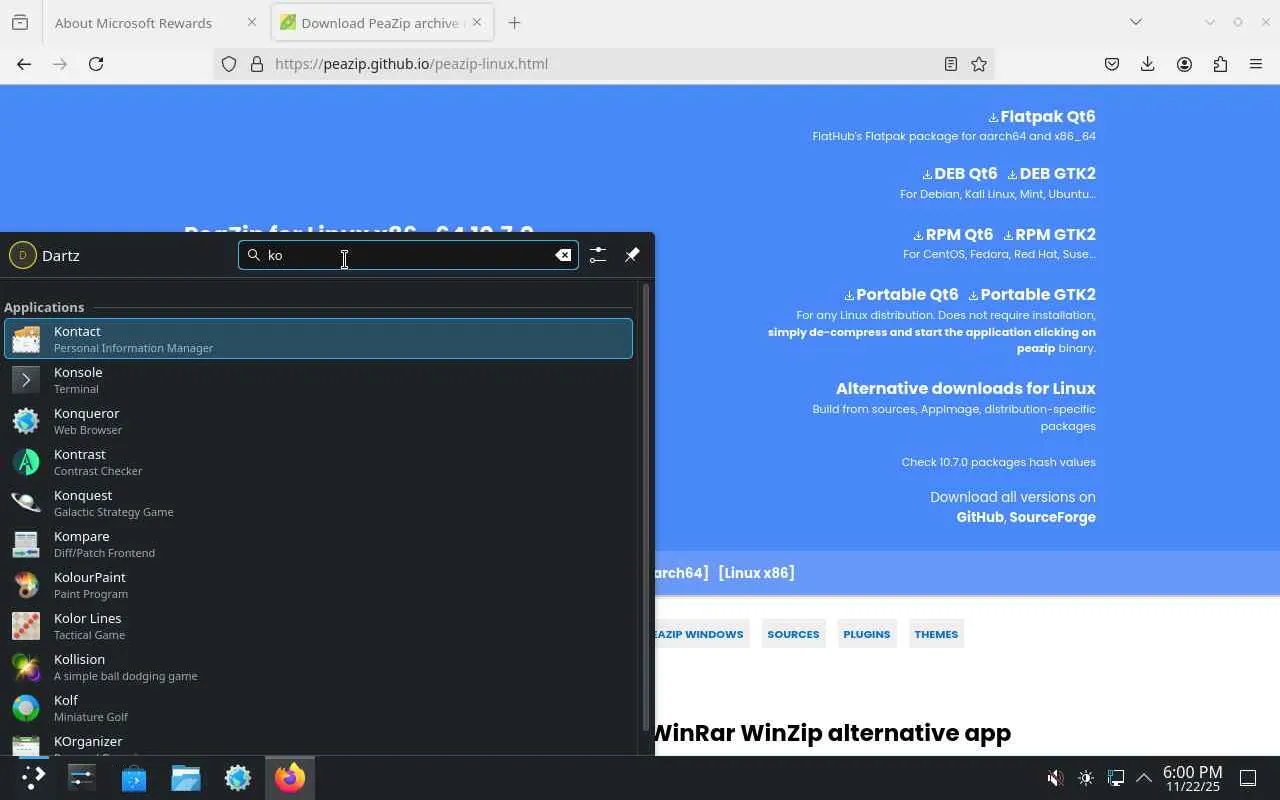Screen dimensions: 1280x800
Task: Click the gear-shaped browser icon in the taskbar
Action: (238, 777)
